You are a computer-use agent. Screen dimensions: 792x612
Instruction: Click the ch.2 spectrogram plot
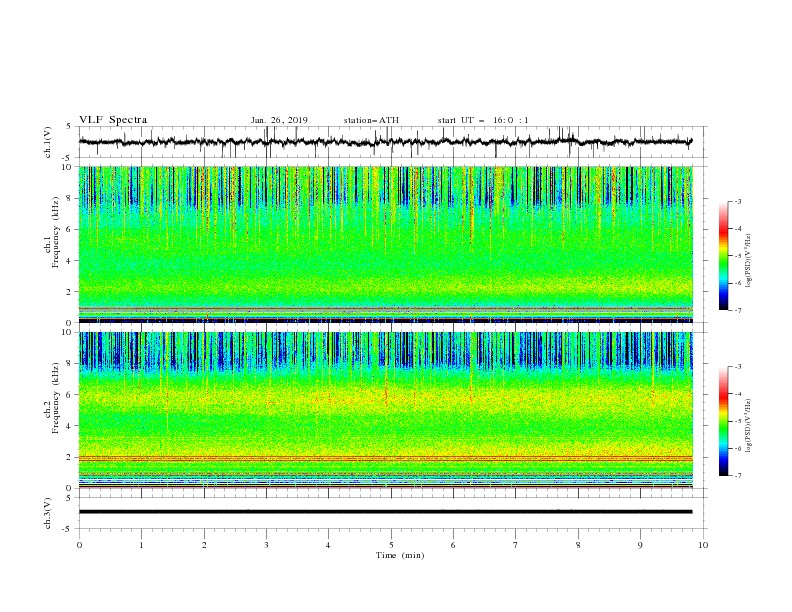(386, 410)
